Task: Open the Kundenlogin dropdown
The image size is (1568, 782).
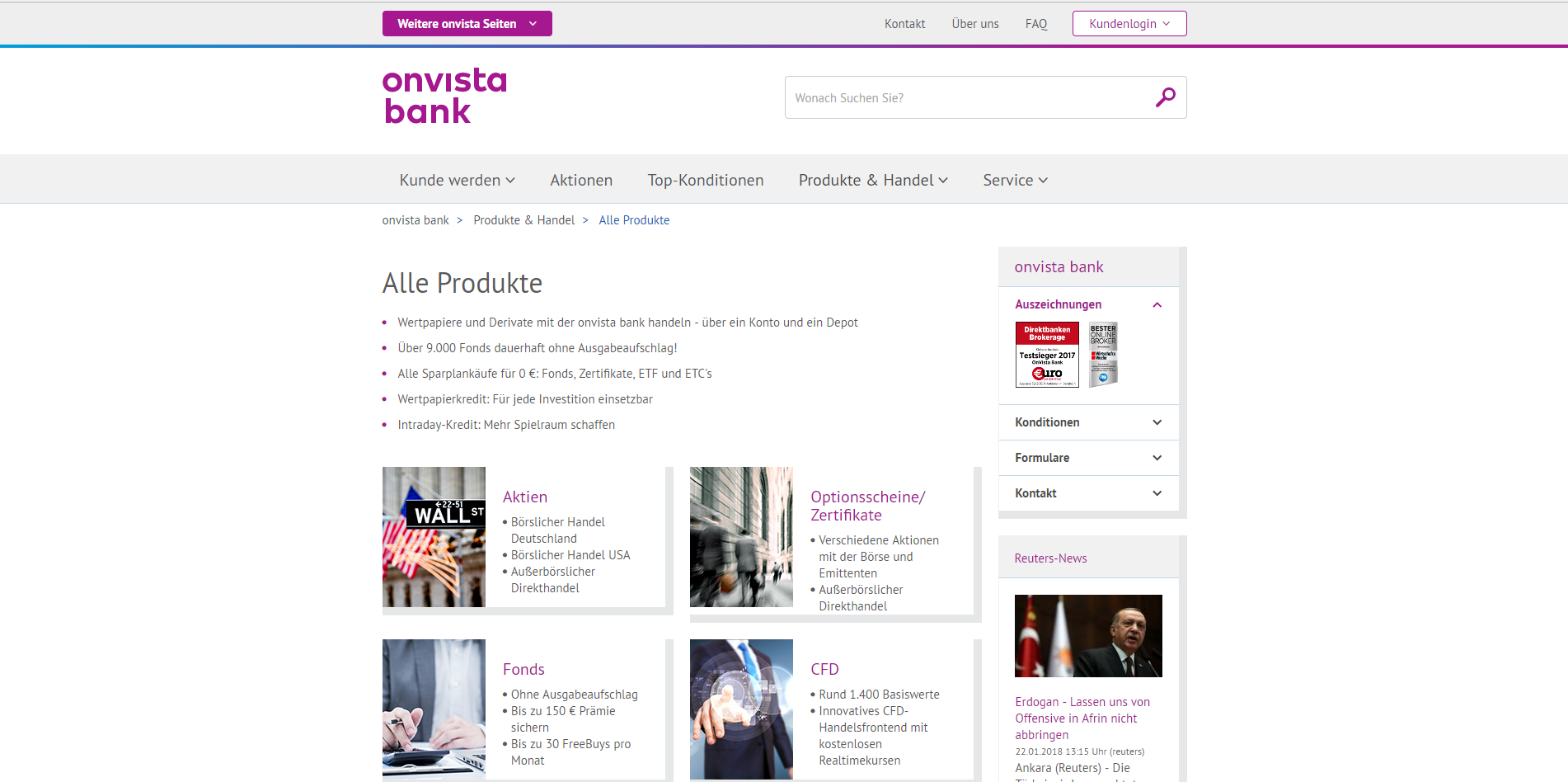Action: pos(1129,24)
